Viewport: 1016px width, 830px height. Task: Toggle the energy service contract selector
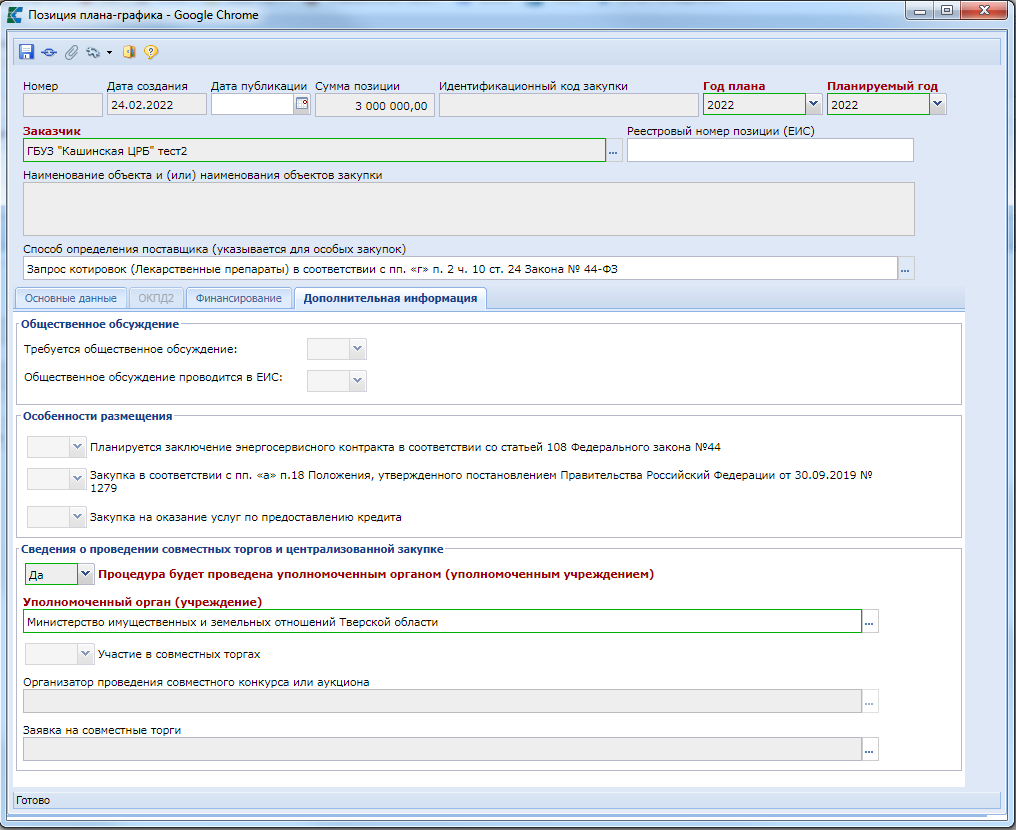[77, 447]
